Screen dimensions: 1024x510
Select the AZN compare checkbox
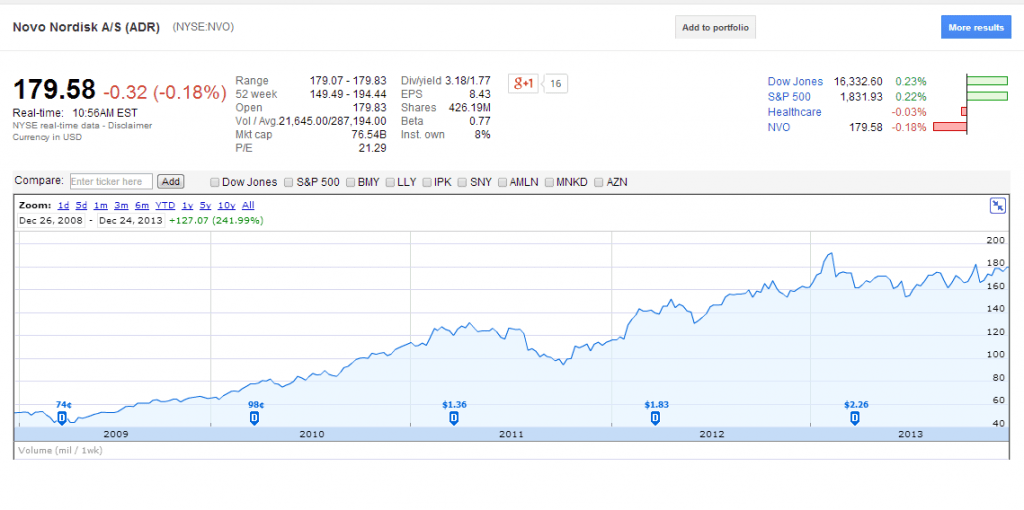[x=600, y=183]
